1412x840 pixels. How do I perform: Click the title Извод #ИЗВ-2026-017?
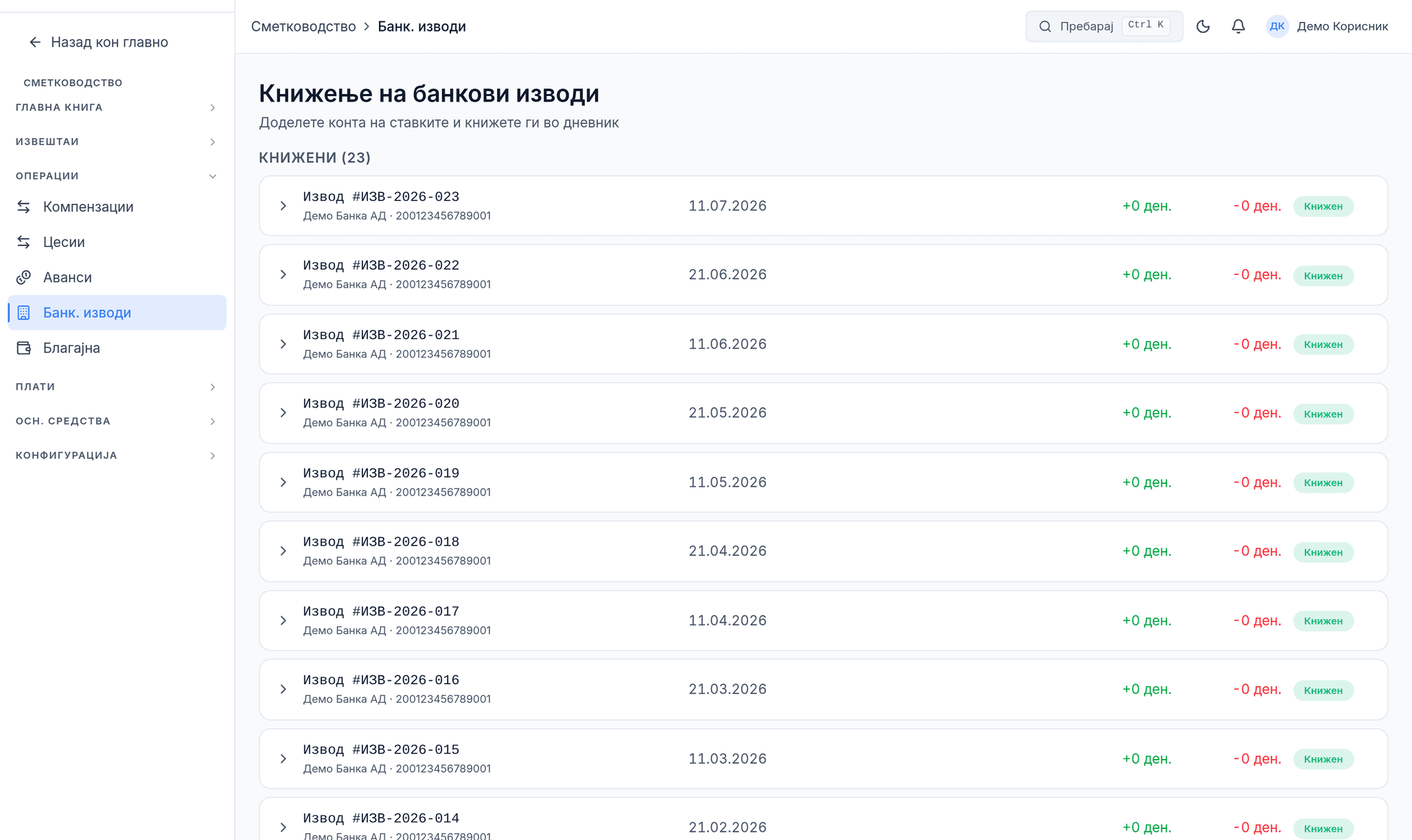(x=381, y=611)
